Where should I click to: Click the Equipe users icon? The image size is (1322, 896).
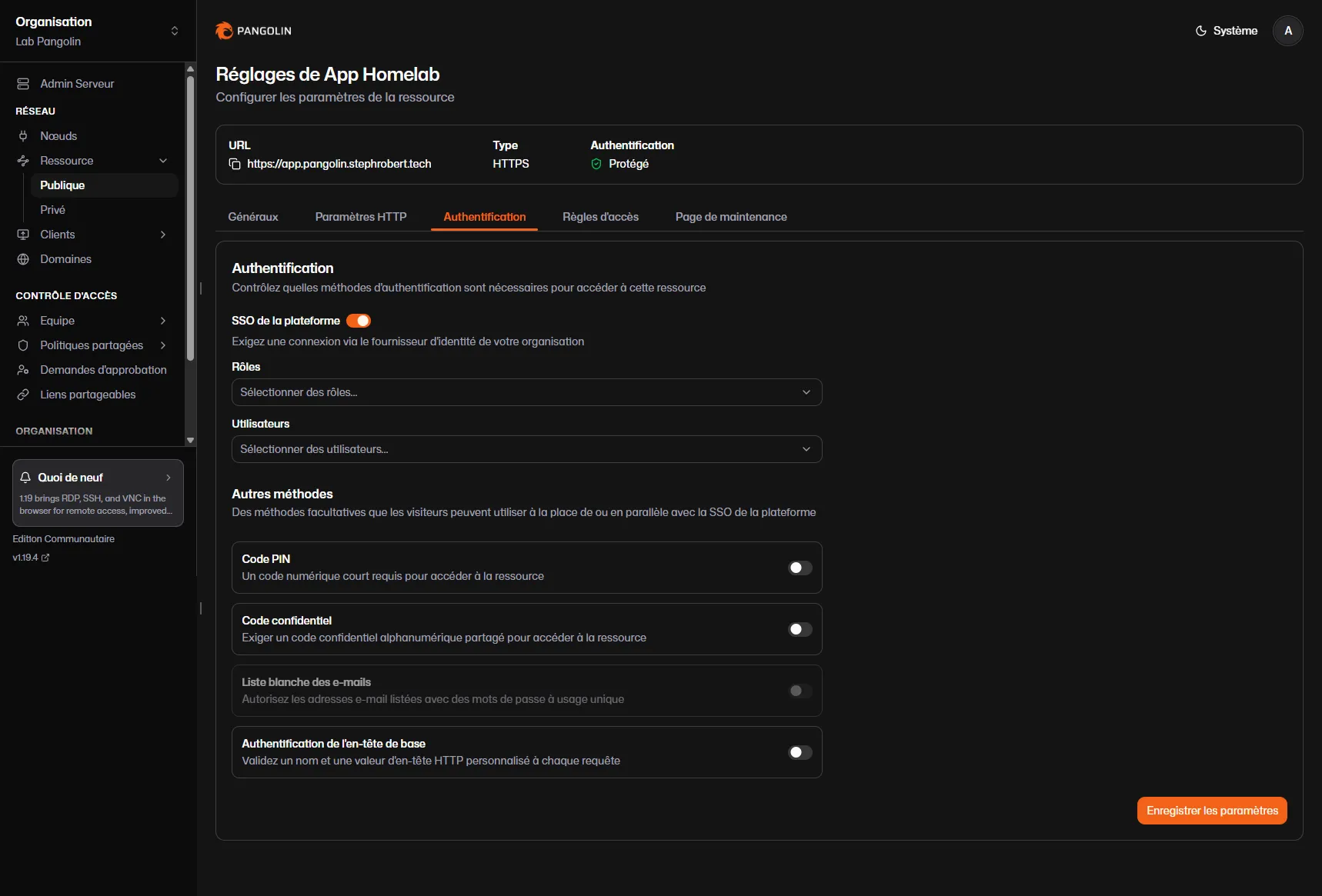pyautogui.click(x=23, y=321)
